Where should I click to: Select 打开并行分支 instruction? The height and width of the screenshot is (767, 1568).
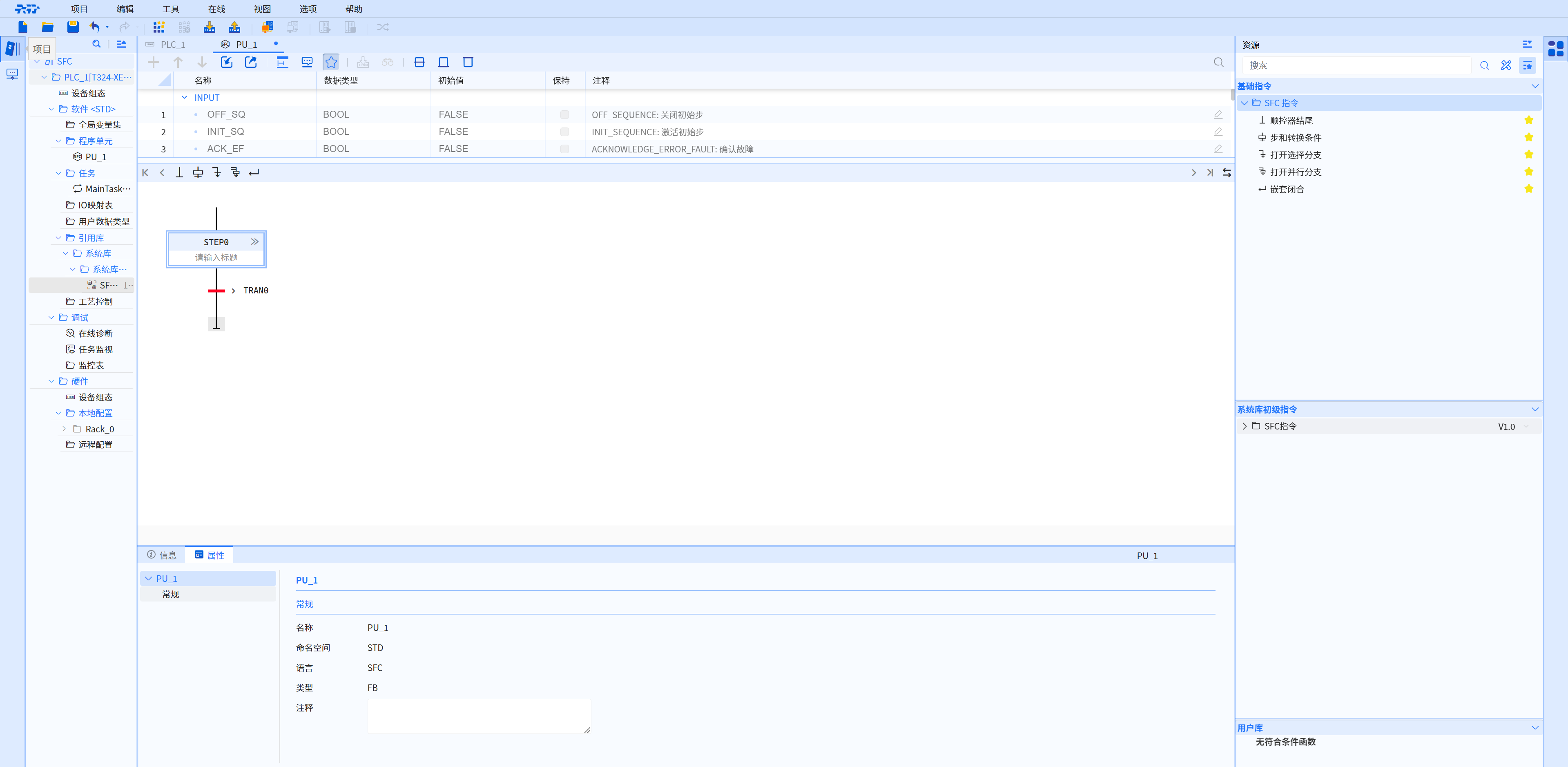(1295, 172)
